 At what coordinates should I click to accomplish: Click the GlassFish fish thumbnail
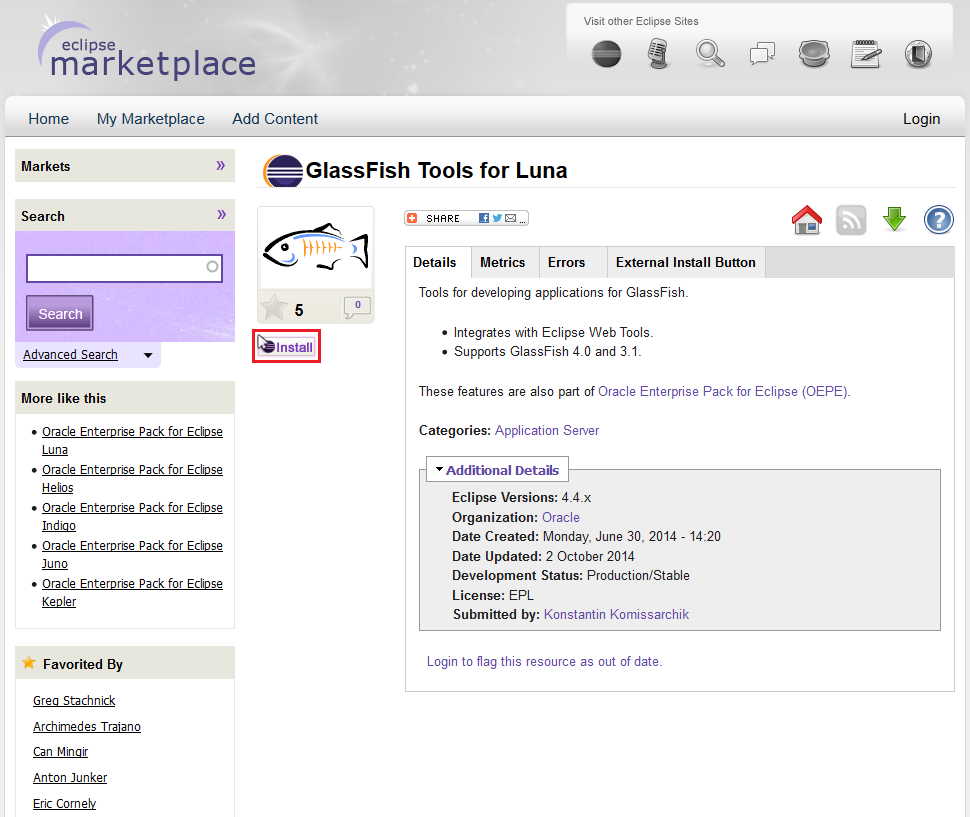tap(316, 249)
